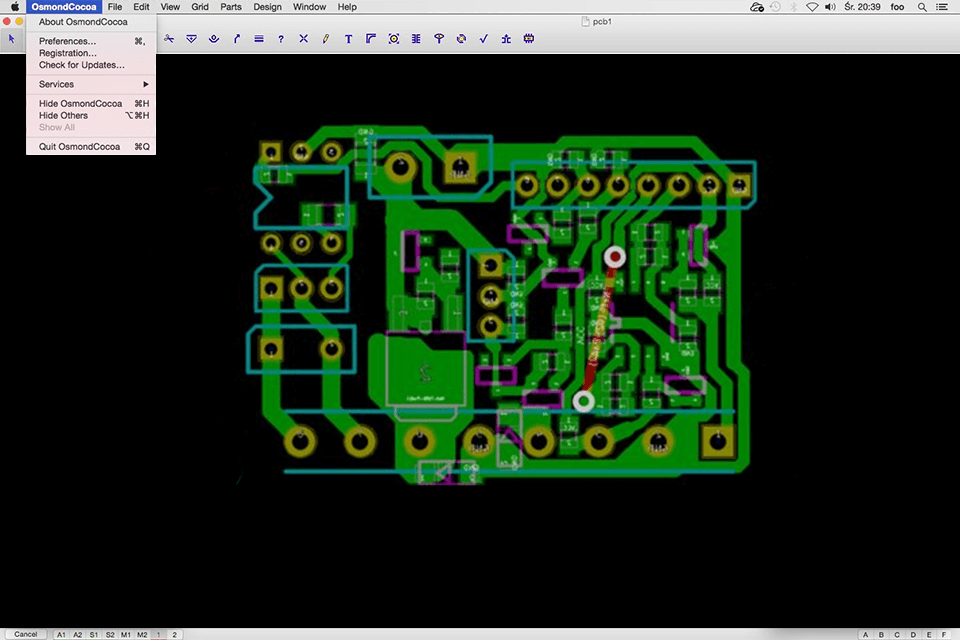Viewport: 960px width, 640px height.
Task: Select the Text tool icon
Action: [x=348, y=39]
